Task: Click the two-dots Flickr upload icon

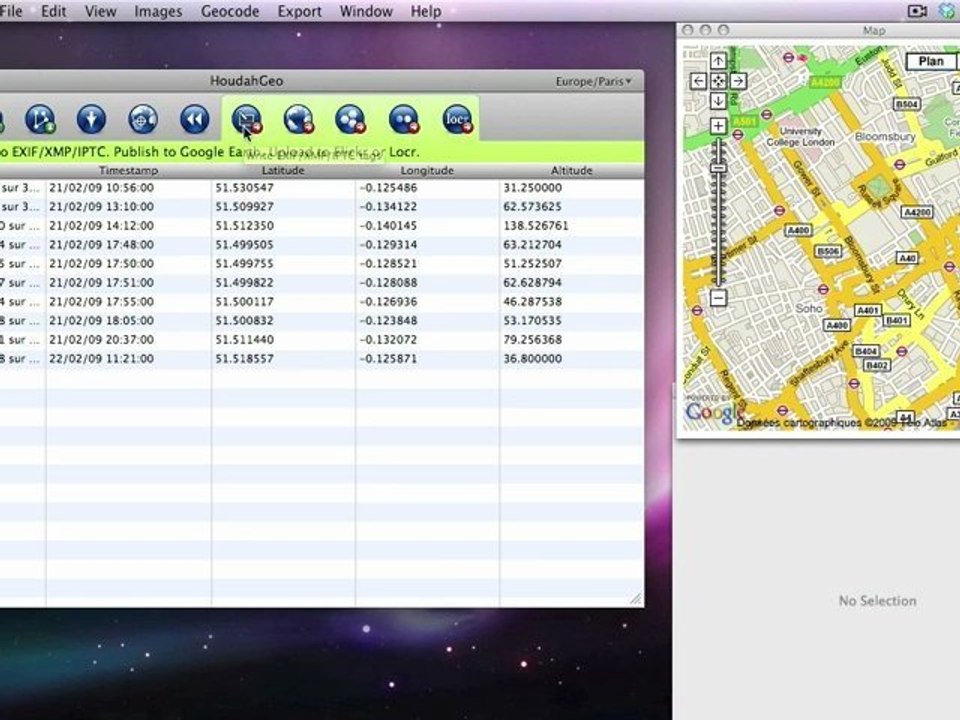Action: (x=403, y=119)
